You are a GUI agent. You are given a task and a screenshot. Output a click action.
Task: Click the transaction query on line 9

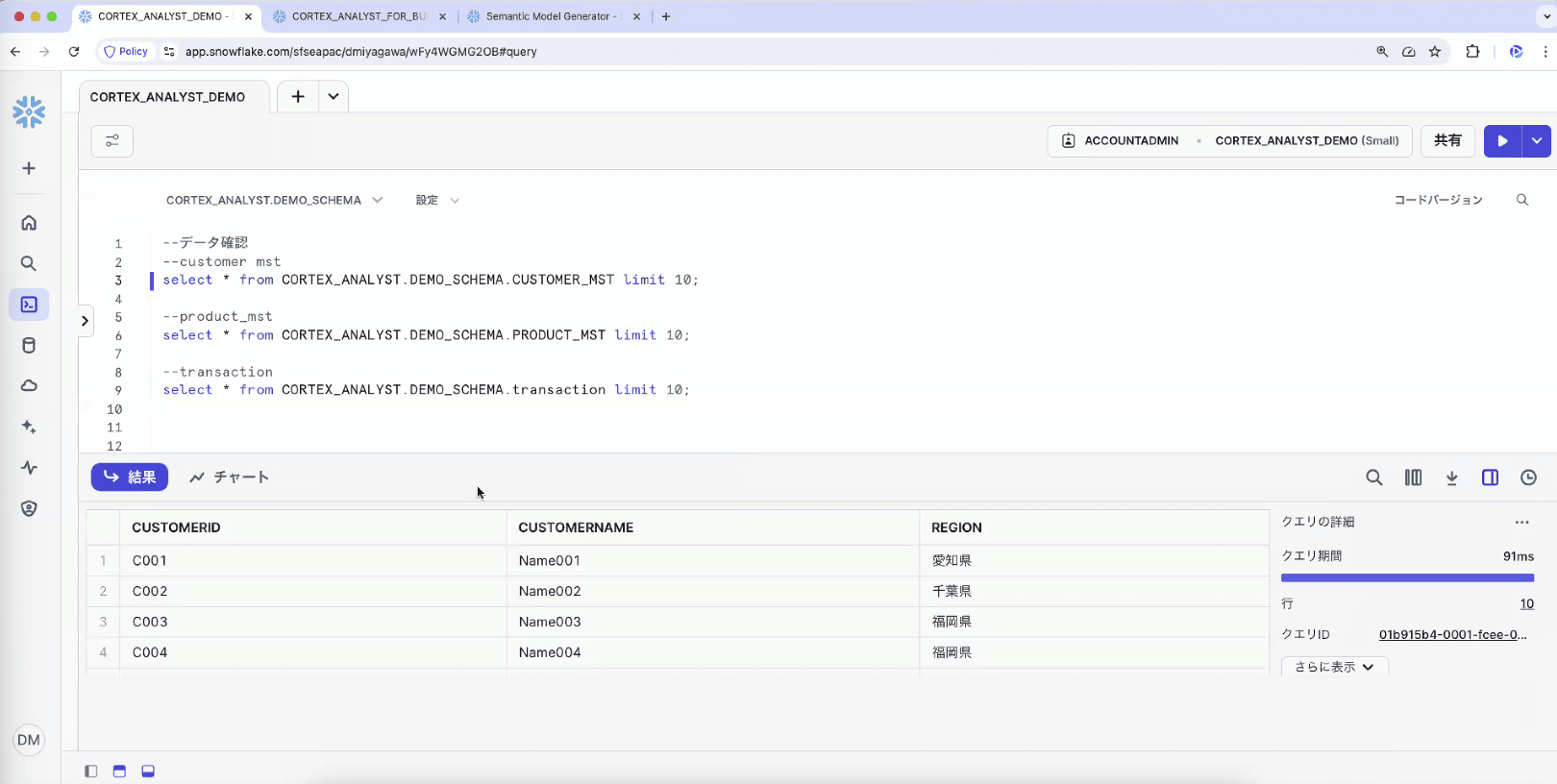(426, 390)
